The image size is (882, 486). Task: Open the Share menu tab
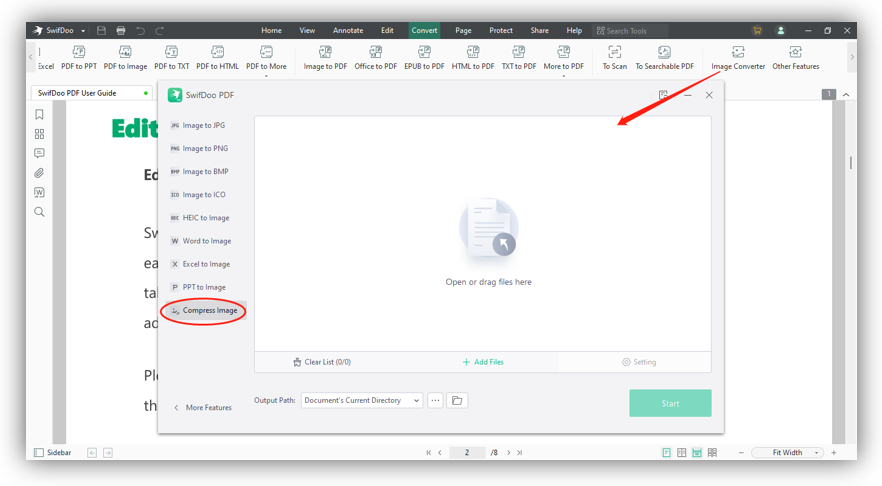[539, 30]
